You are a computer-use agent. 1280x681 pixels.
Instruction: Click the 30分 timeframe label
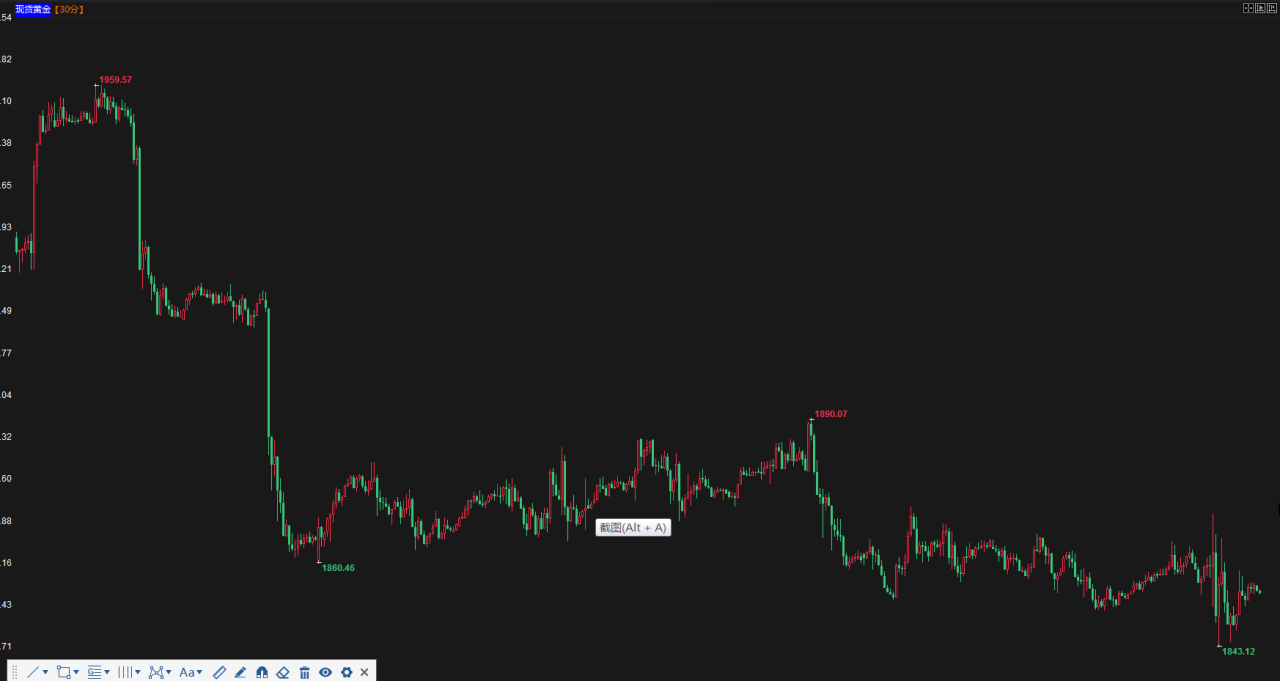(69, 9)
